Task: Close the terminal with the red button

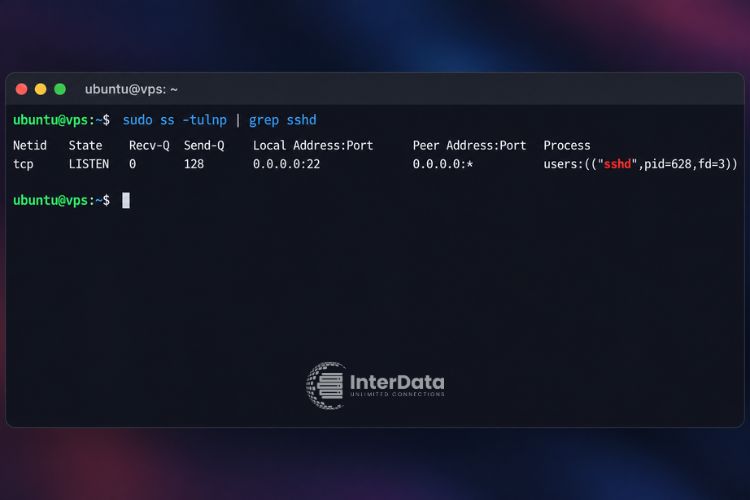Action: point(22,89)
